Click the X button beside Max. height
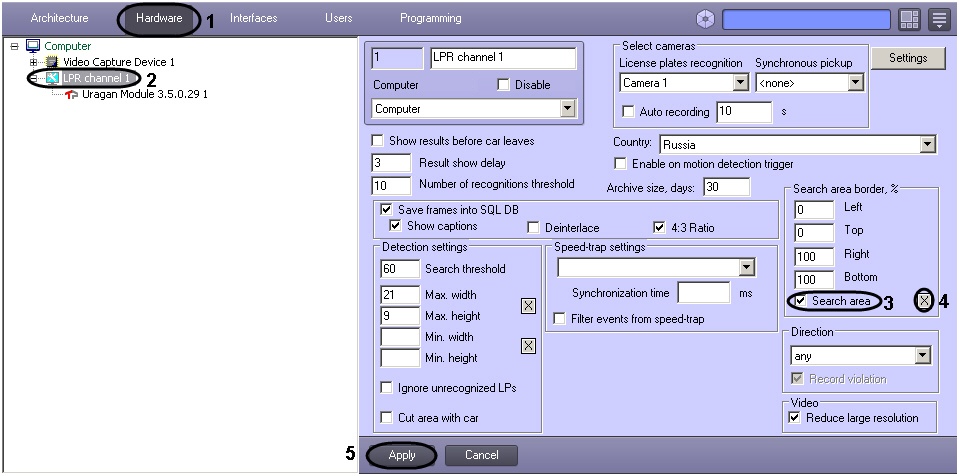 pos(528,305)
